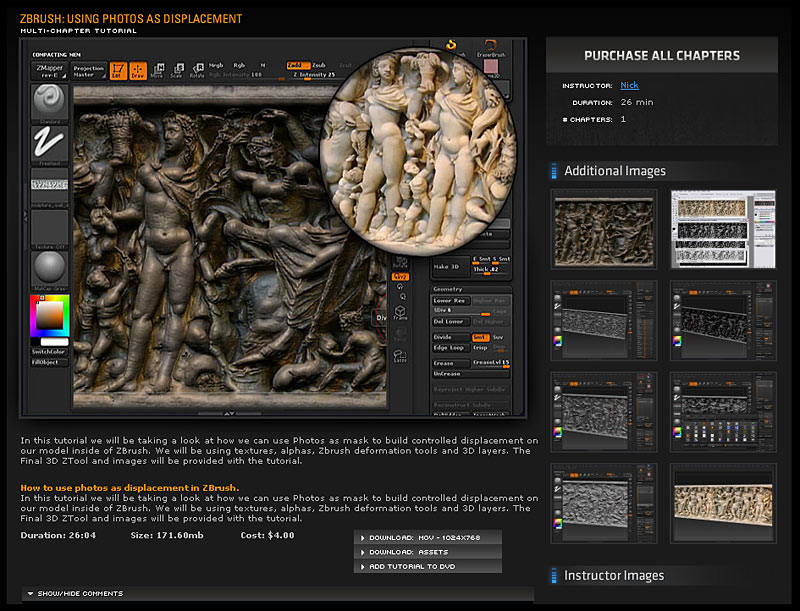Toggle the Mrgb mode
Viewport: 800px width, 611px height.
coord(216,65)
